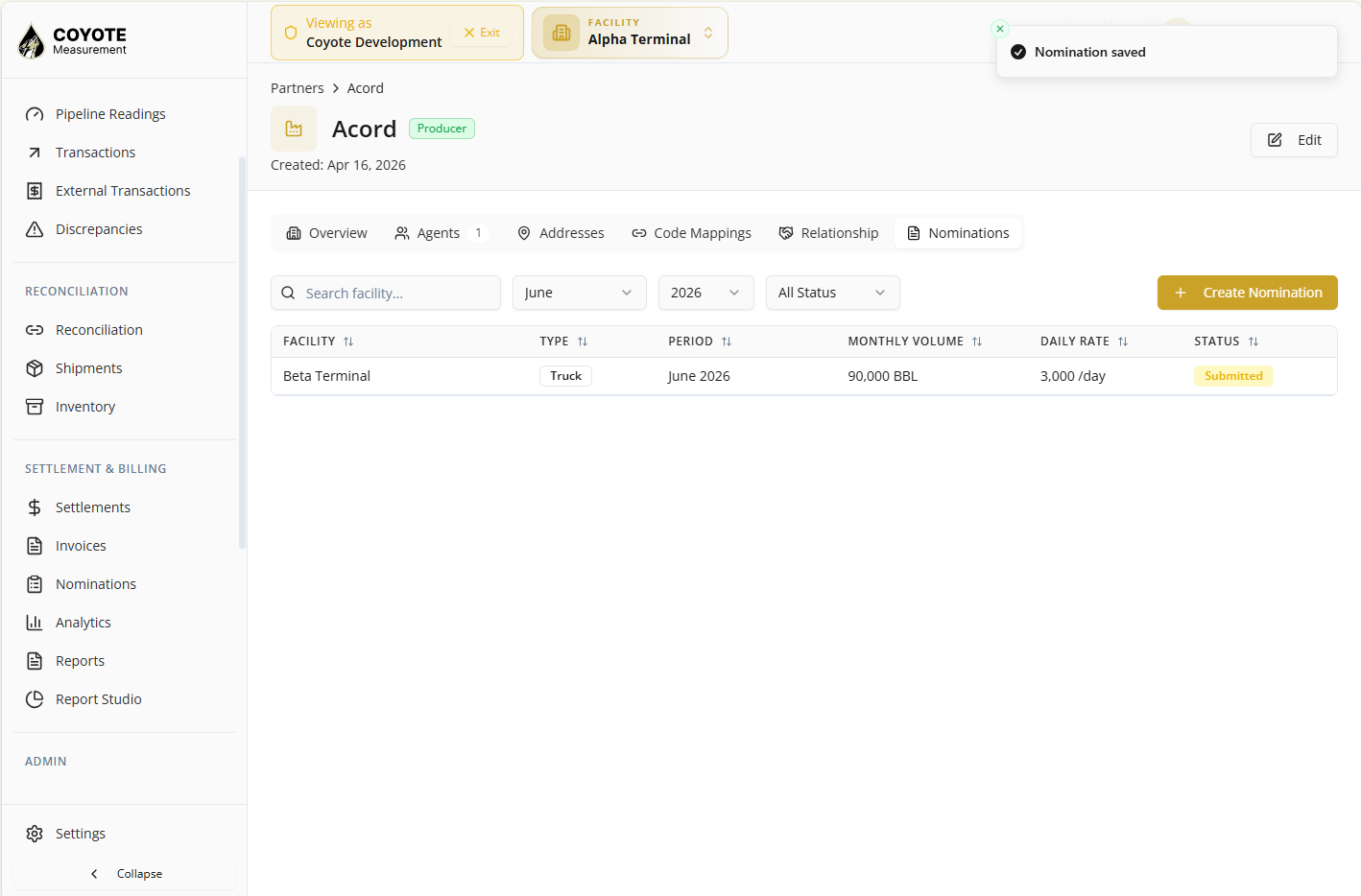Open the 2026 year dropdown

click(x=706, y=293)
